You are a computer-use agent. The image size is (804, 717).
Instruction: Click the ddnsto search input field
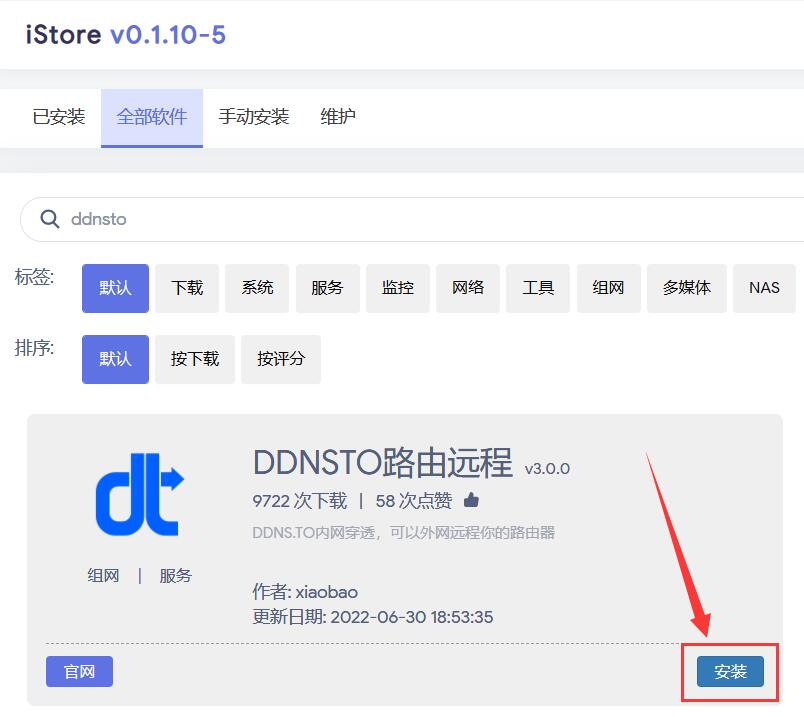400,219
